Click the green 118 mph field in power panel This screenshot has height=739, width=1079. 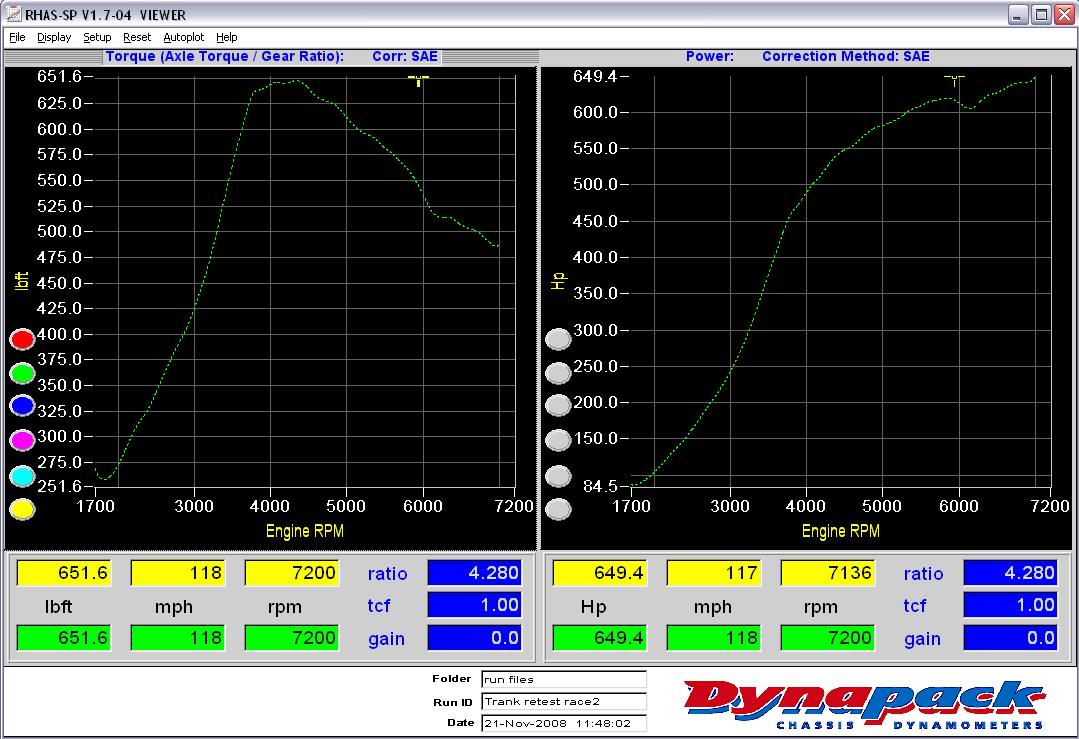click(714, 638)
